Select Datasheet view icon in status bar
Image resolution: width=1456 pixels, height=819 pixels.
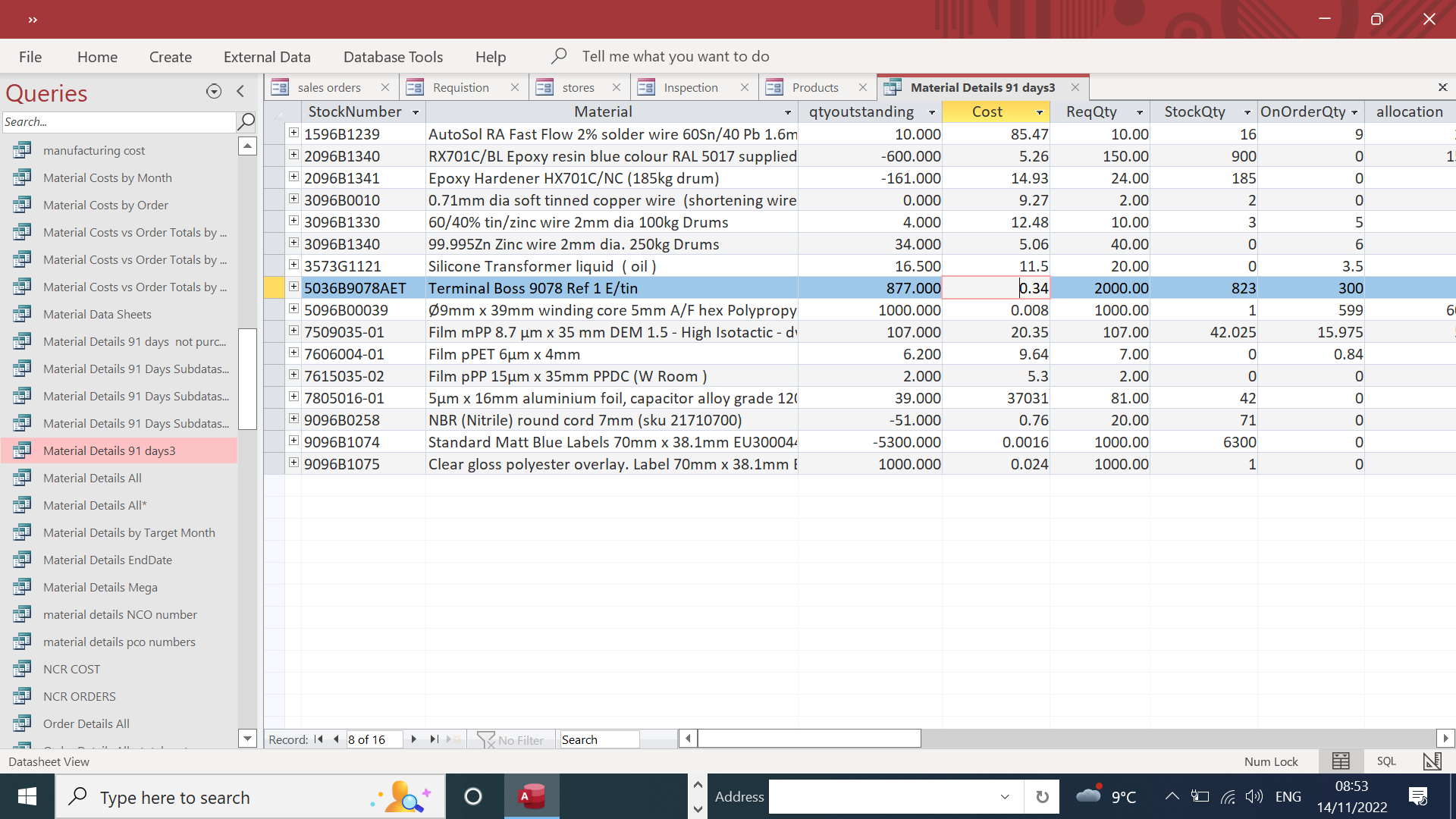[1341, 761]
